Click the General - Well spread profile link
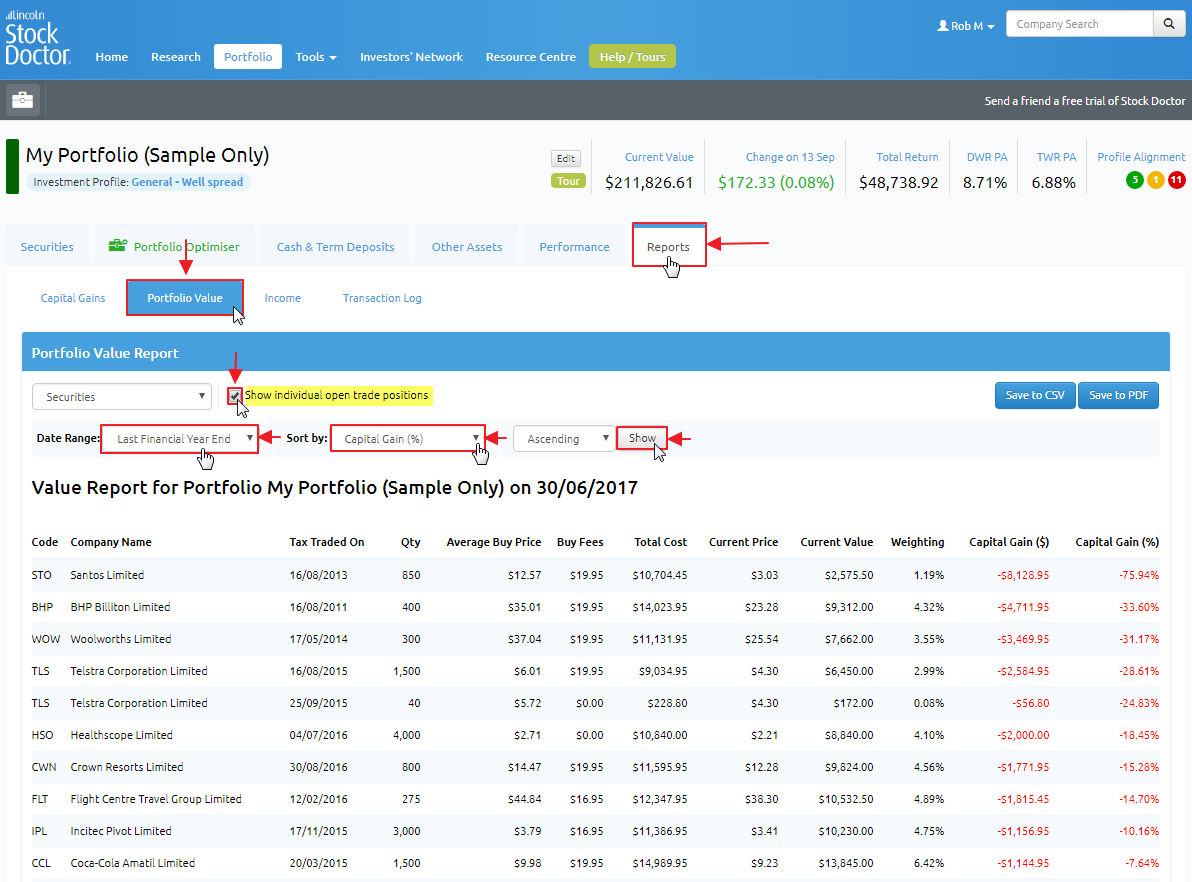This screenshot has width=1192, height=882. 187,182
